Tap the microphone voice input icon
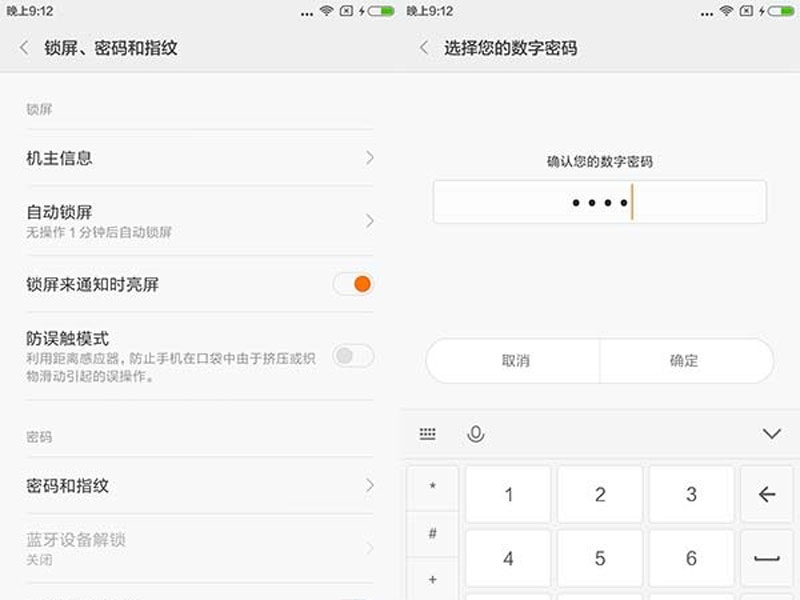 [476, 434]
